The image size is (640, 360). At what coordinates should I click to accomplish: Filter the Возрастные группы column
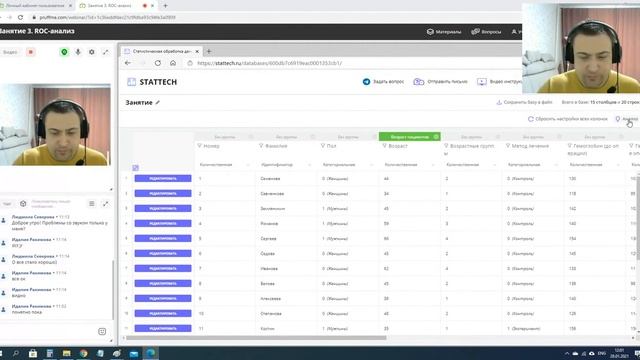pos(446,146)
